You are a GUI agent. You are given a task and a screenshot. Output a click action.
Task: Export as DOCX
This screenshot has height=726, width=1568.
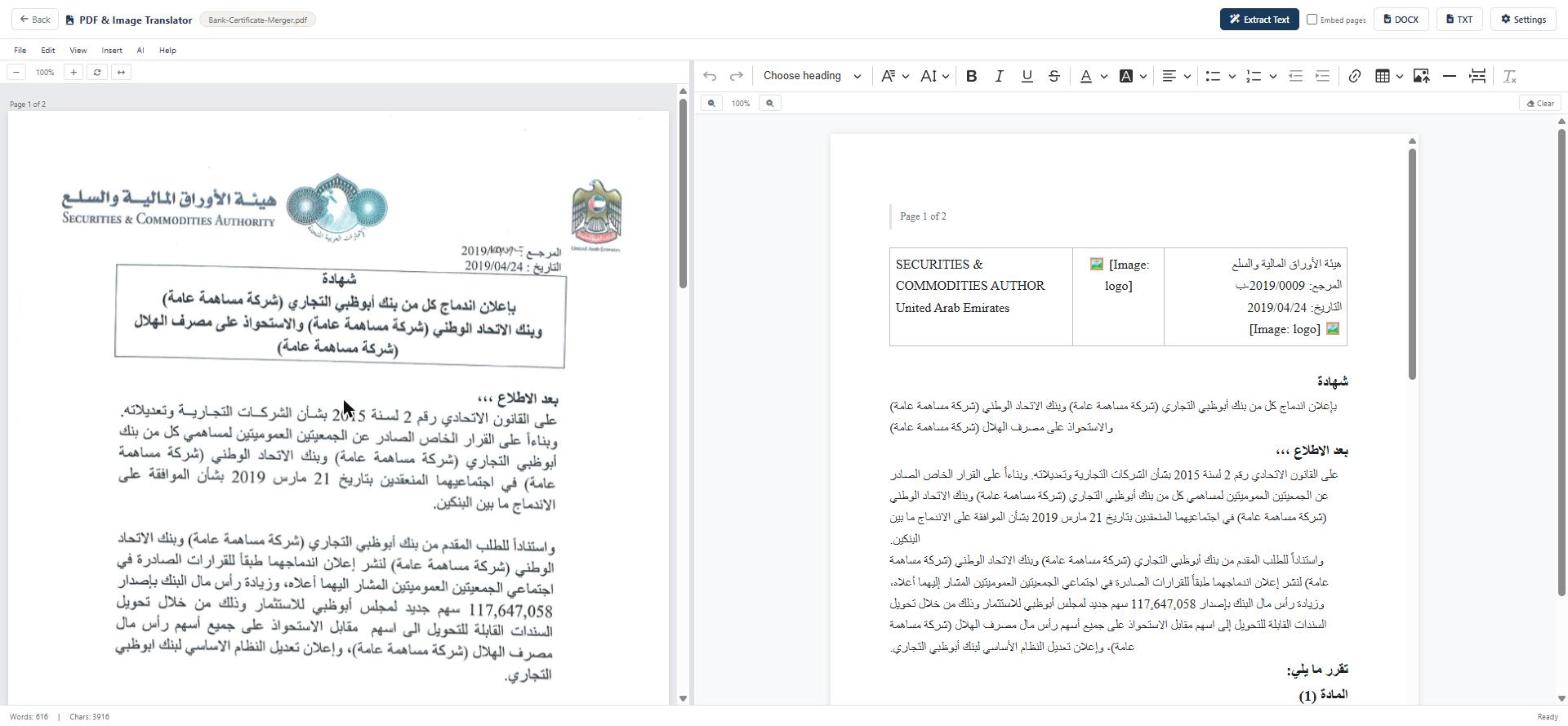tap(1400, 19)
